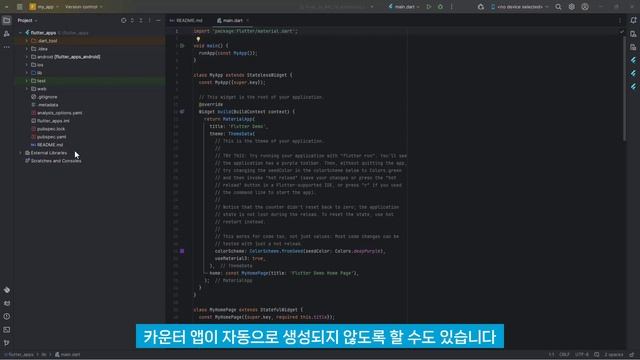The image size is (640, 360).
Task: Select the .metadata file
Action: (44, 105)
